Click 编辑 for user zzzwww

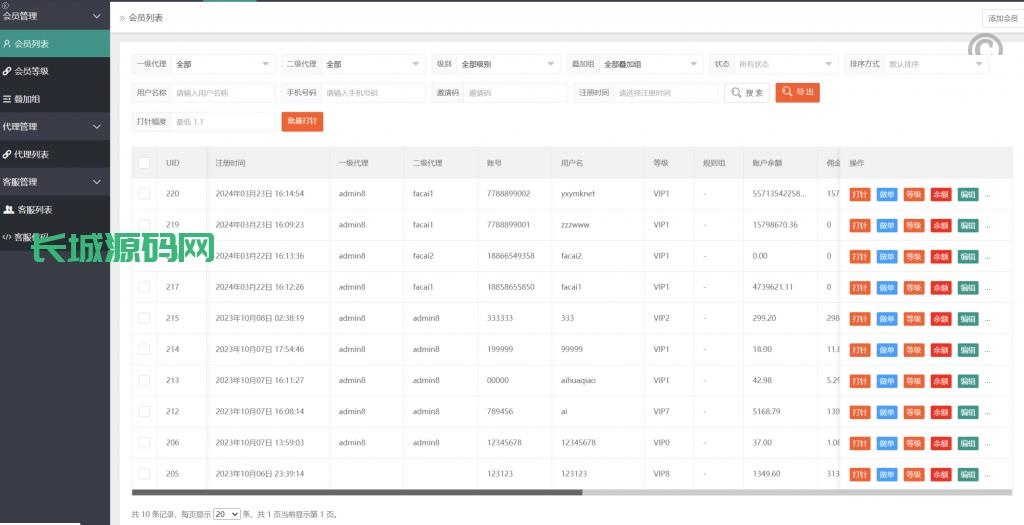[x=967, y=225]
